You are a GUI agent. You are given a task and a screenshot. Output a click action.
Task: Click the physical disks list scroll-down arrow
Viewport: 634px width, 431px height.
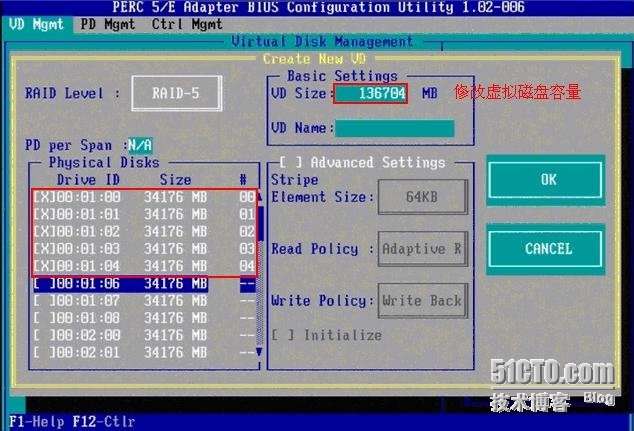tap(259, 352)
